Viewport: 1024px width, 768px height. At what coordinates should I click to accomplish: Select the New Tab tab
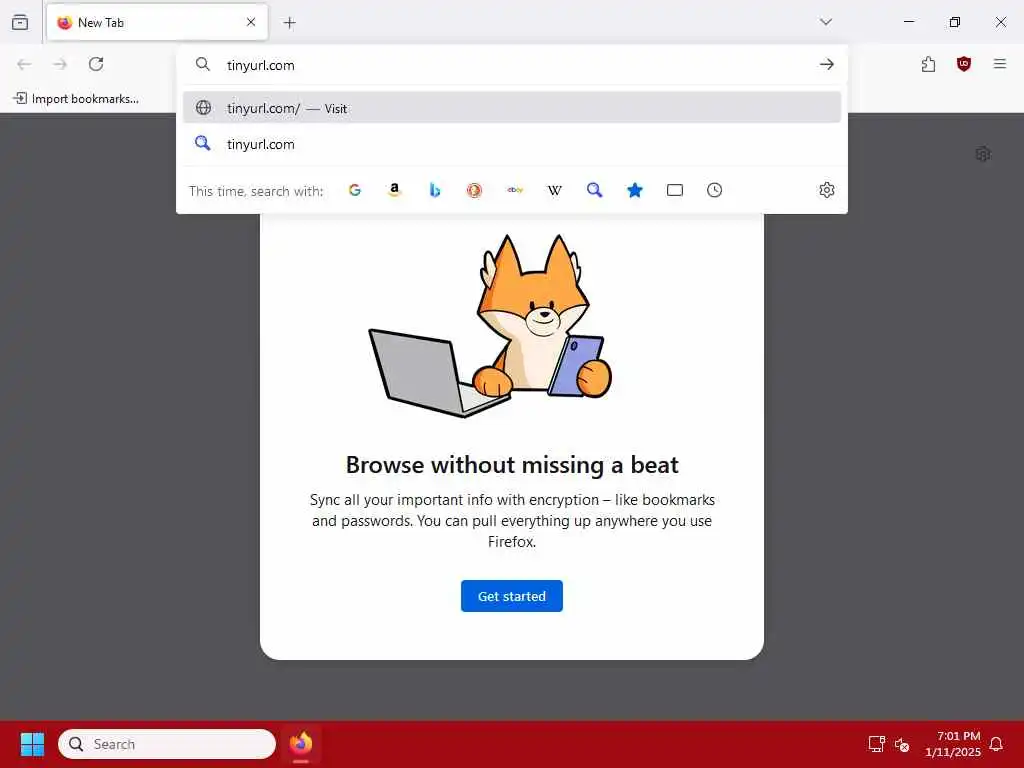click(157, 22)
